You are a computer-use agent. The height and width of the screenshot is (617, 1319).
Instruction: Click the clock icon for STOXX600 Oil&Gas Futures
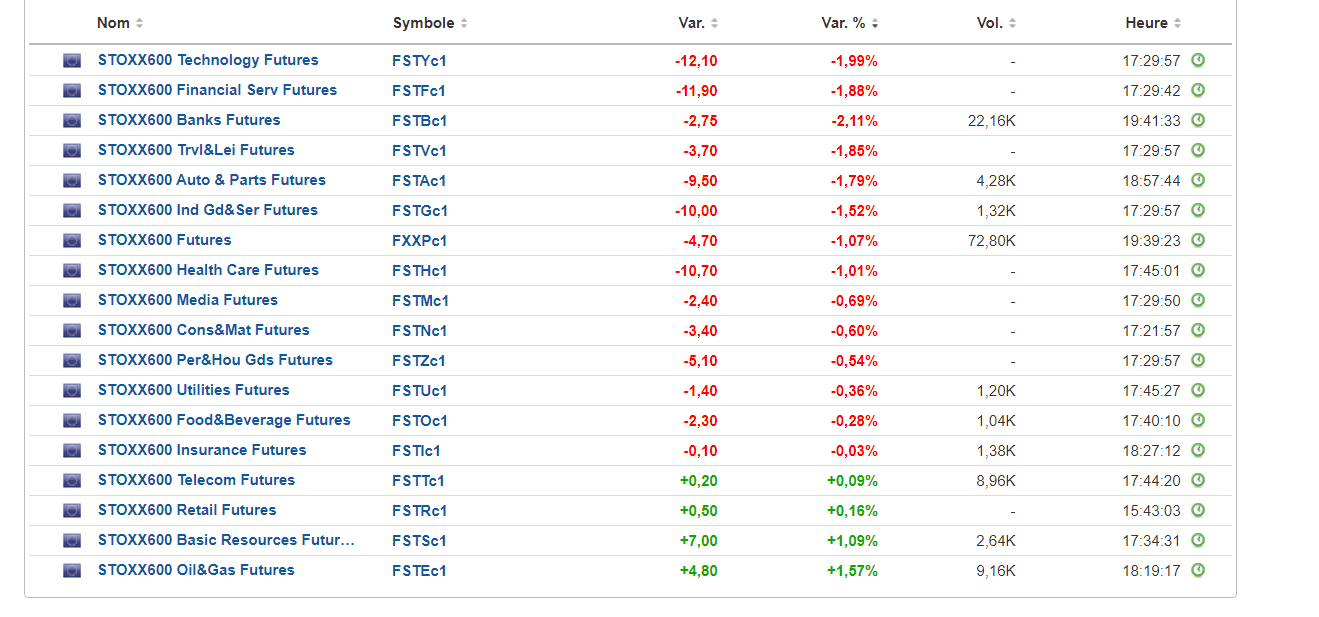(1198, 570)
